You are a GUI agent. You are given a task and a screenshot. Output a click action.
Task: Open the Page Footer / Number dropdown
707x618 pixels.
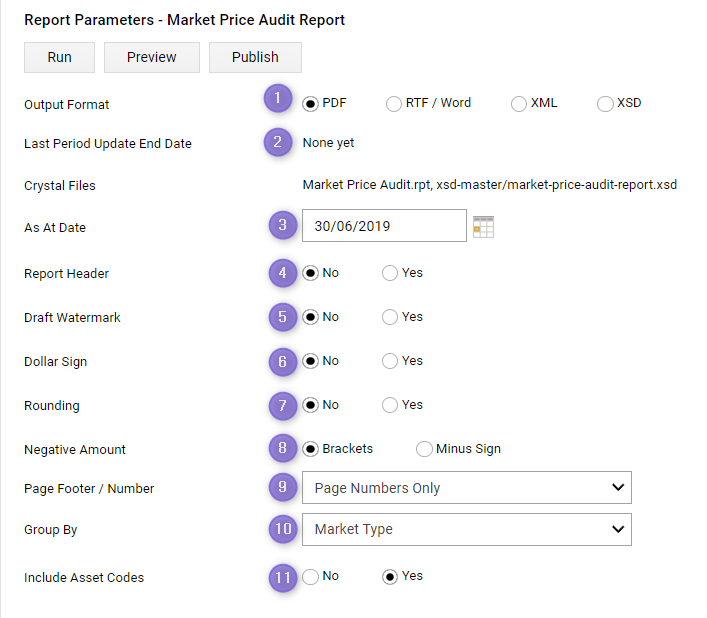pos(467,488)
